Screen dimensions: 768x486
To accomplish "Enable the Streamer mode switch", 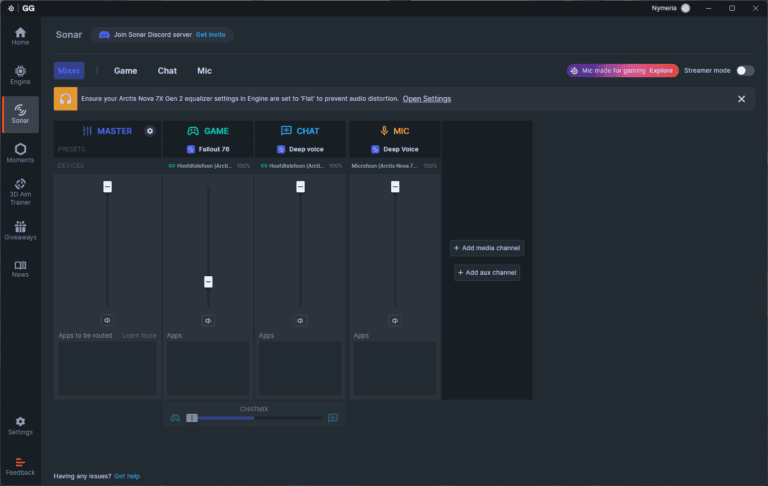I will [745, 71].
